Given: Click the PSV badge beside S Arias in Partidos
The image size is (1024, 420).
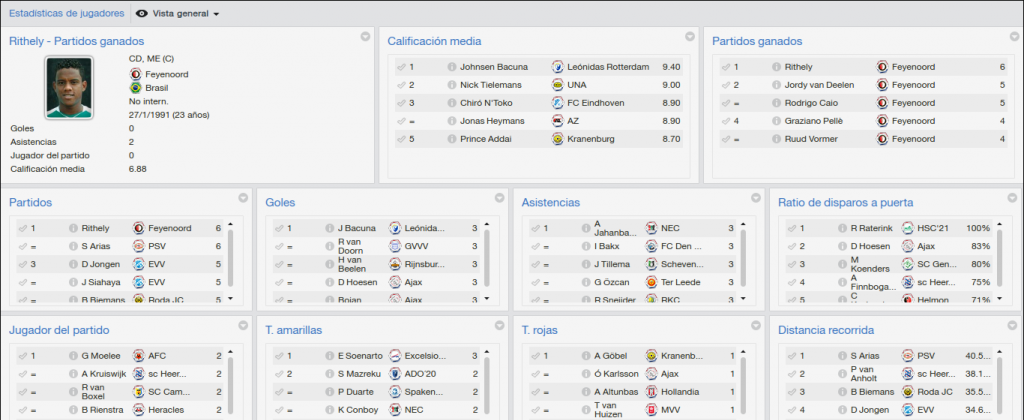Looking at the screenshot, I should tap(138, 246).
